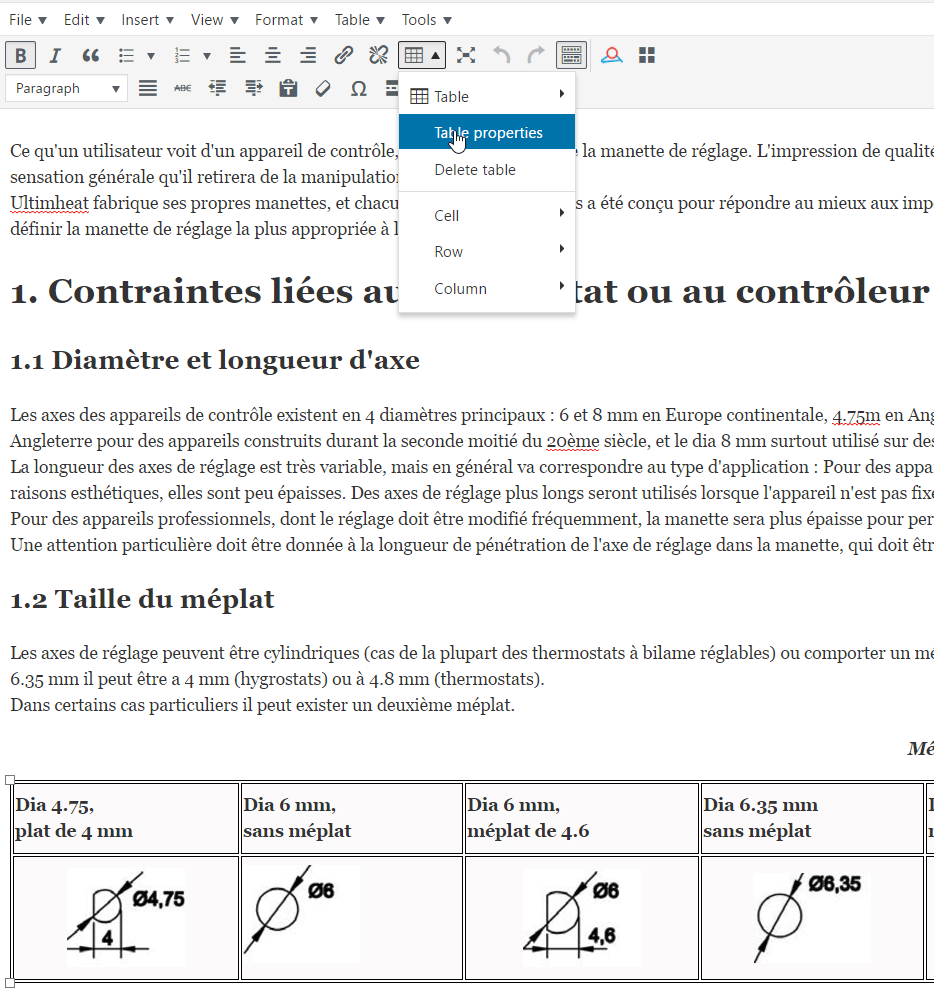
Task: Enter fullscreen editing mode
Action: click(x=466, y=55)
